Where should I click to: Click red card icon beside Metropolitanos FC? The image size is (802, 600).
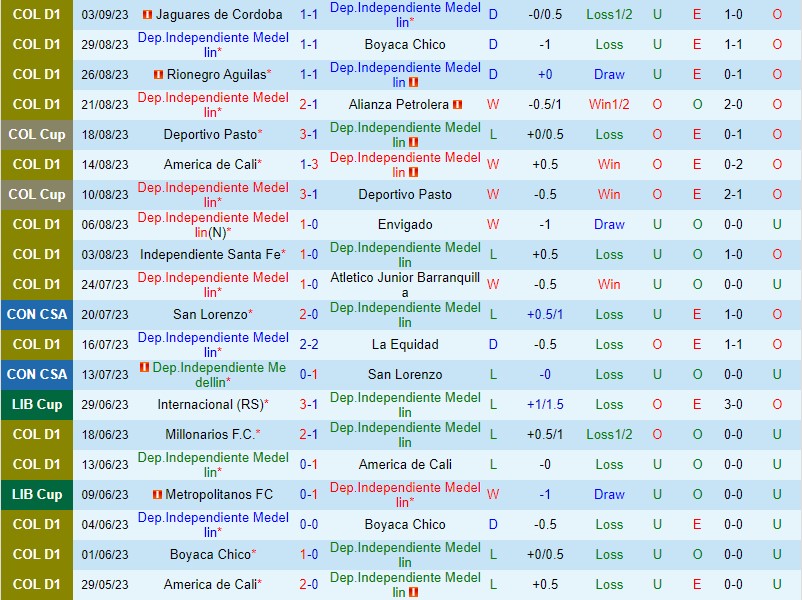[x=158, y=495]
